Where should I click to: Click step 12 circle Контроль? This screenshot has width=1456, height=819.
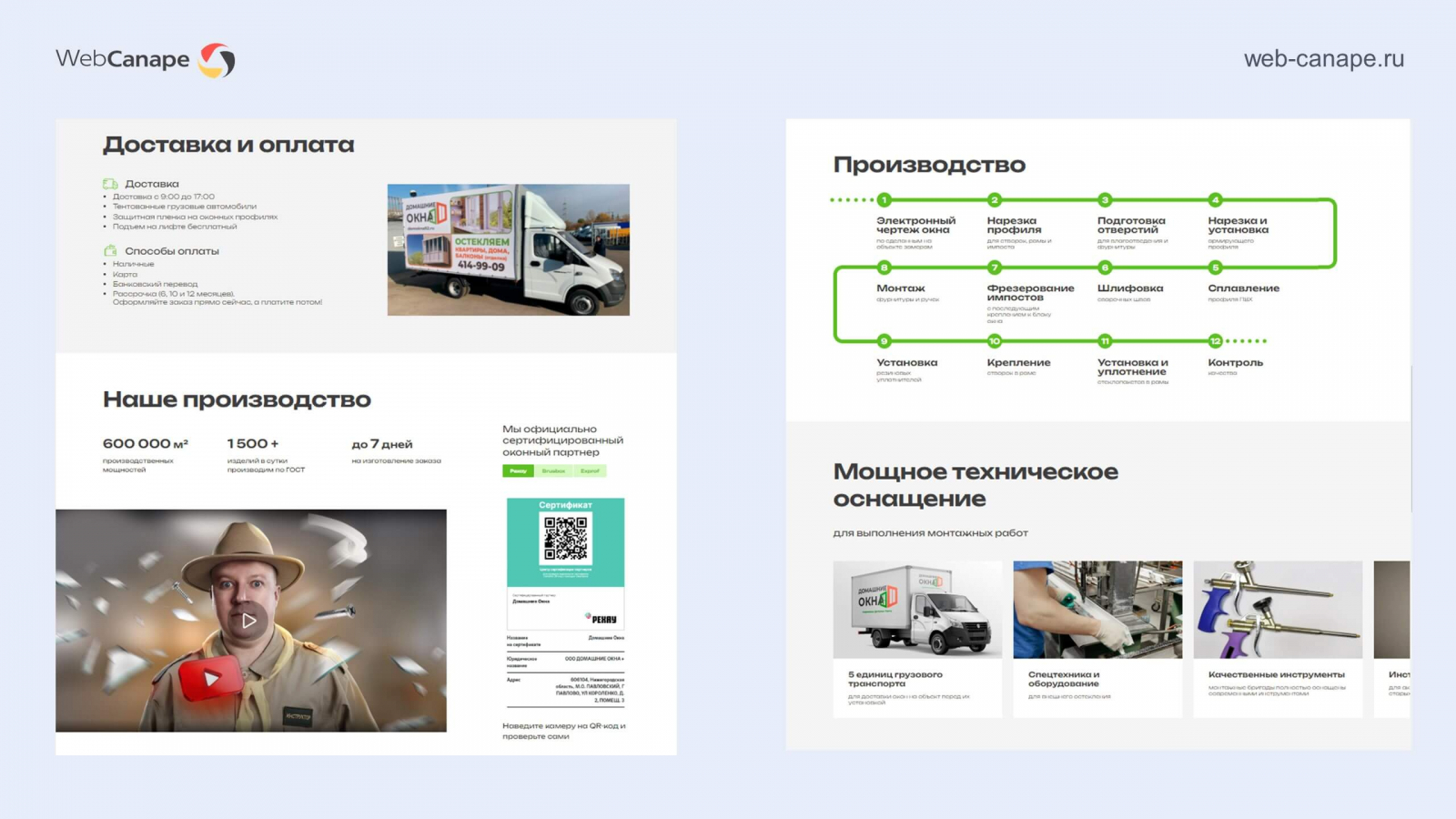click(1215, 341)
